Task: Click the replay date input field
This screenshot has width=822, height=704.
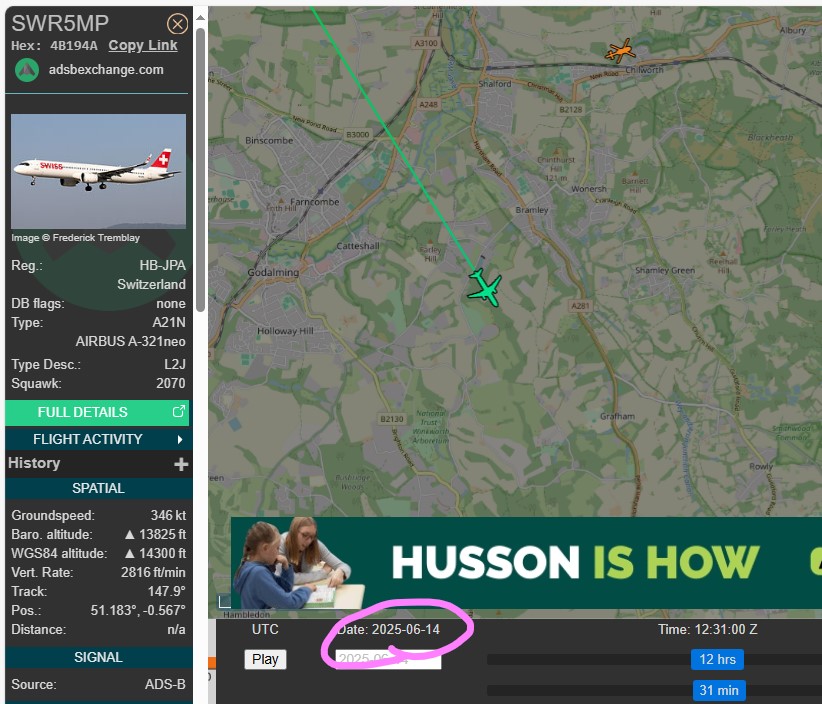Action: tap(388, 659)
